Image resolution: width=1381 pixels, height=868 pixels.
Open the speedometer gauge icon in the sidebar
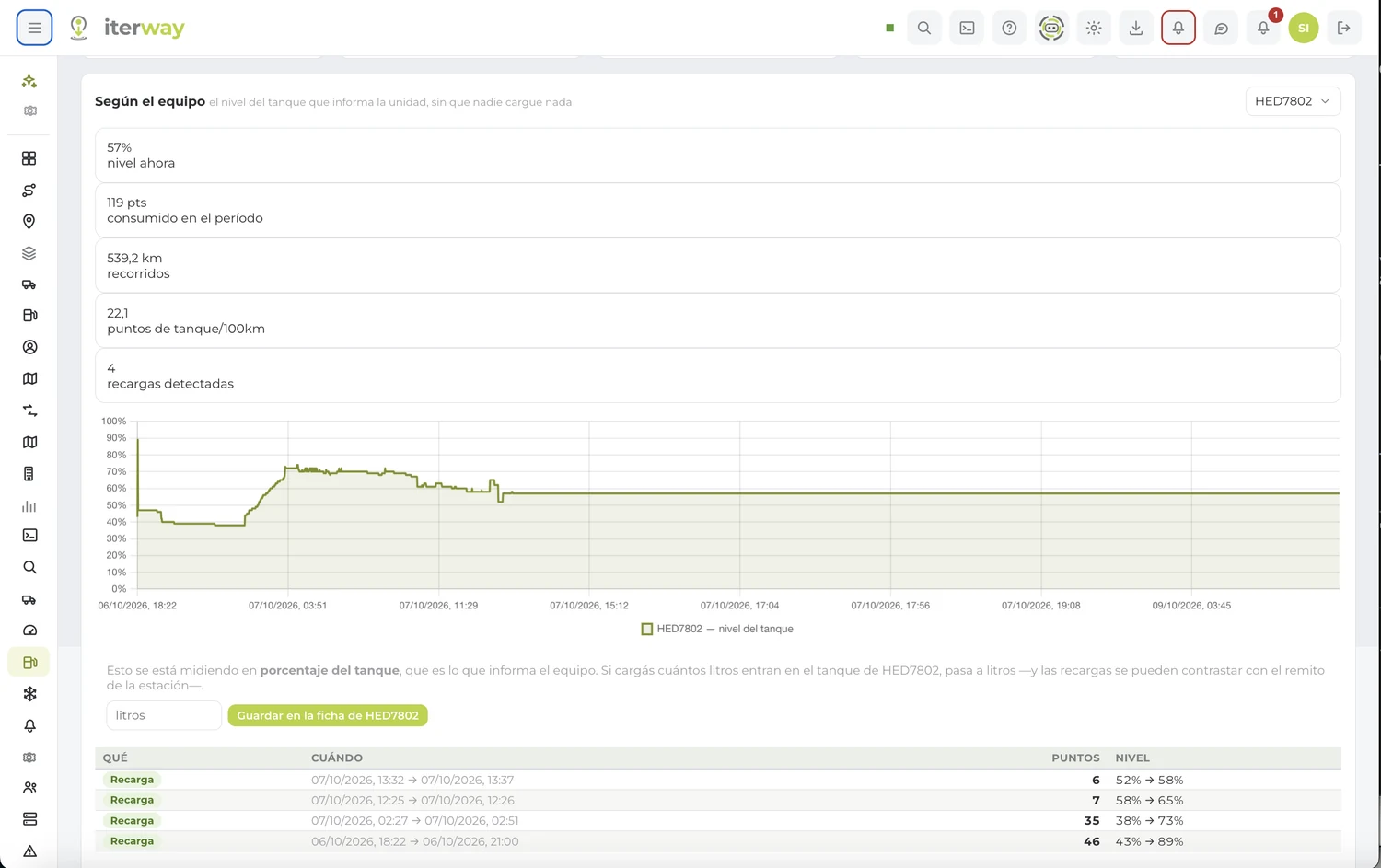[x=29, y=631]
